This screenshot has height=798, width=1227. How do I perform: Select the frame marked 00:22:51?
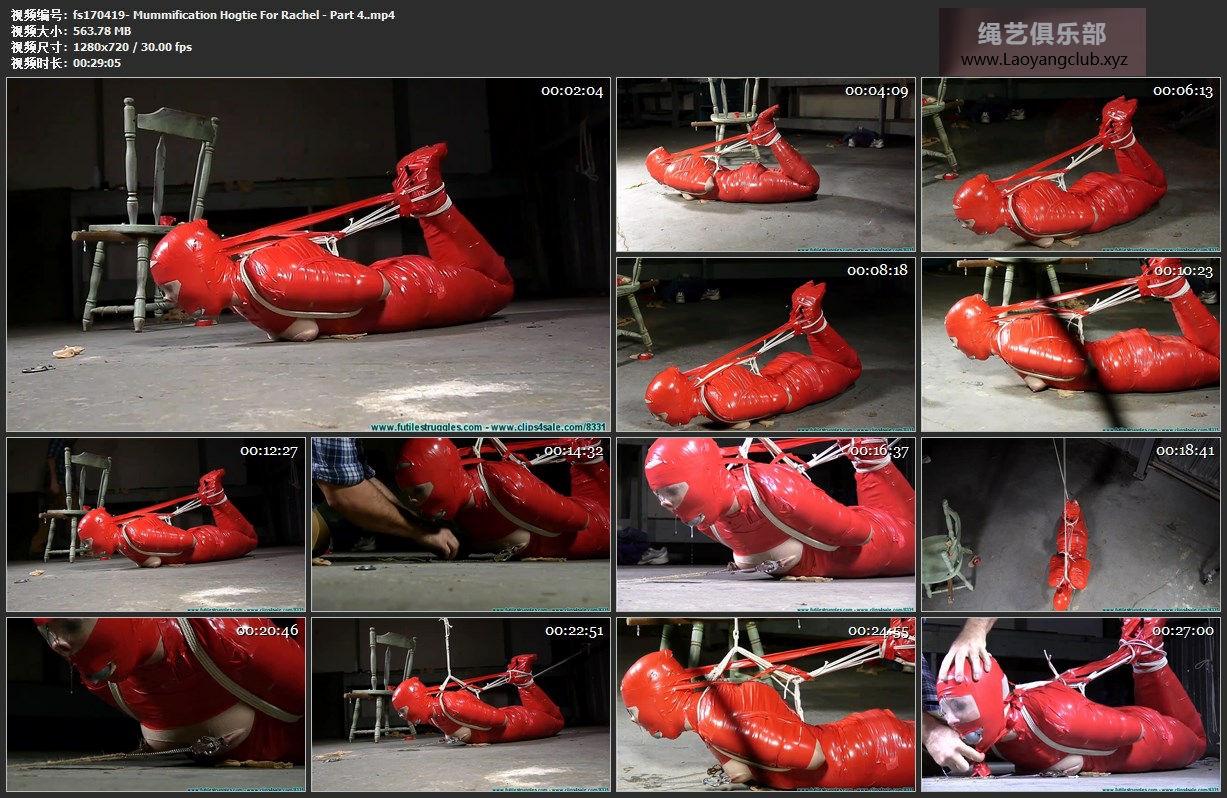tap(460, 704)
